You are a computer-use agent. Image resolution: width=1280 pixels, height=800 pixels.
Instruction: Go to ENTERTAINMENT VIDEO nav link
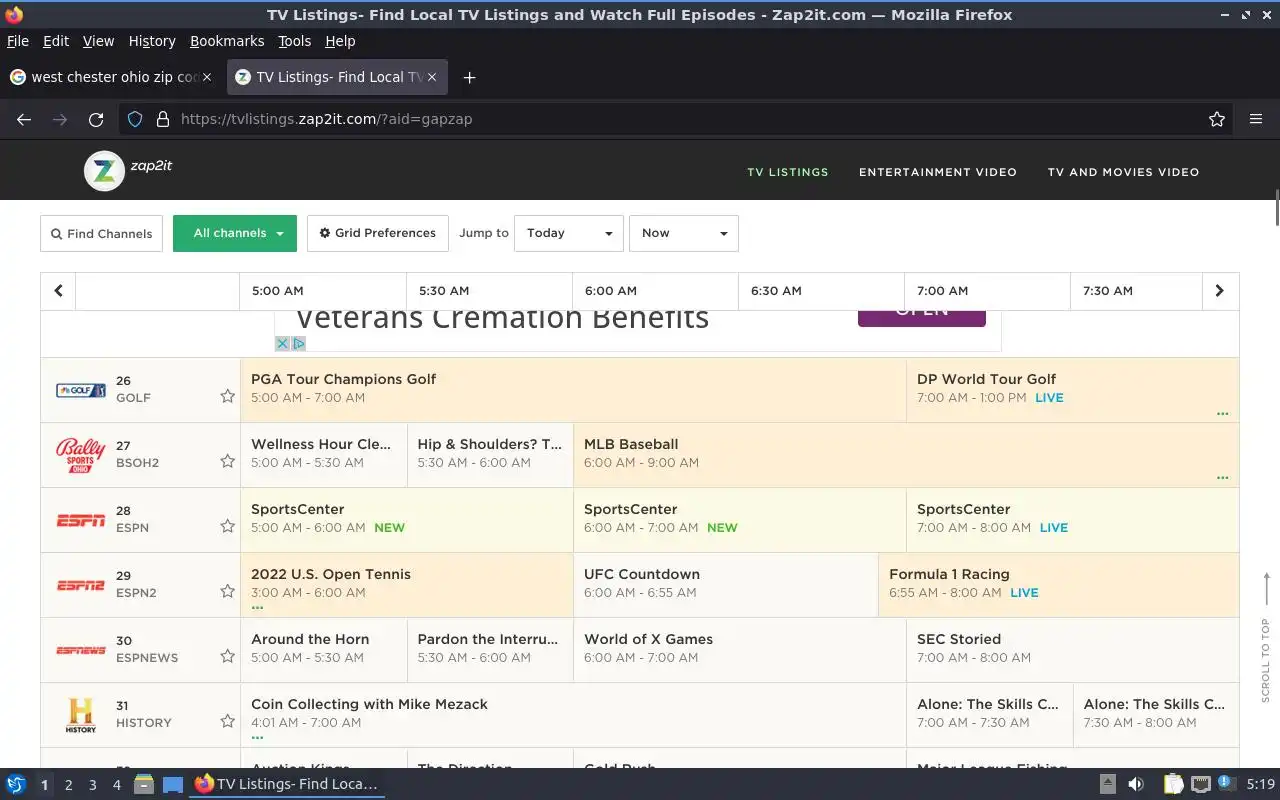coord(938,172)
